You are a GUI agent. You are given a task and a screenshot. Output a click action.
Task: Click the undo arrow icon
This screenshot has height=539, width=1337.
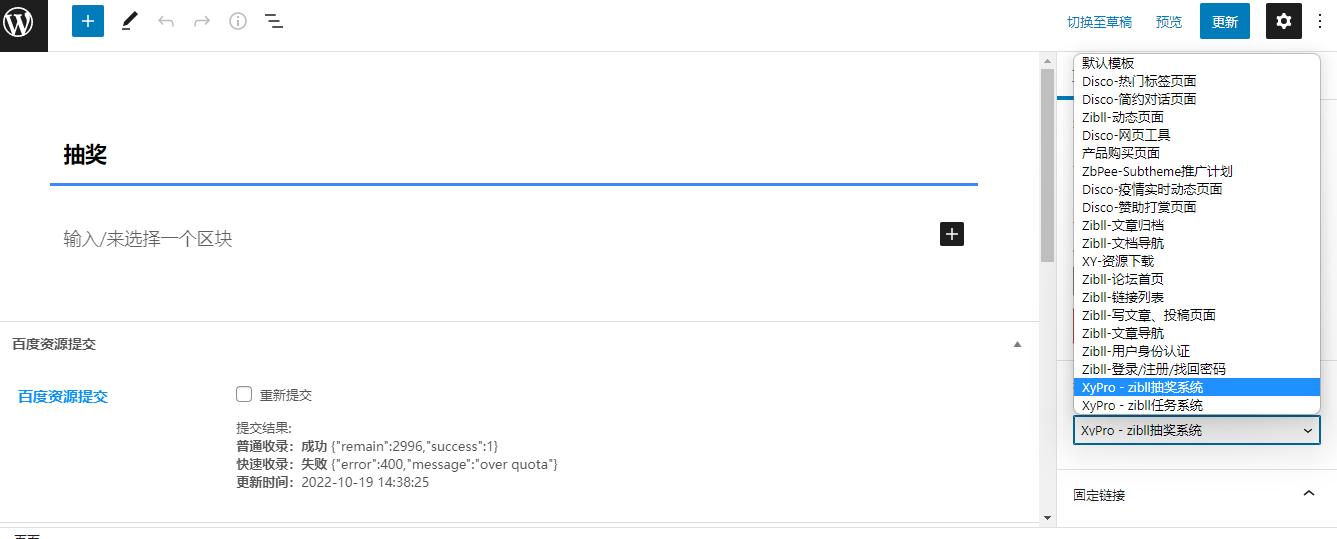pos(166,21)
